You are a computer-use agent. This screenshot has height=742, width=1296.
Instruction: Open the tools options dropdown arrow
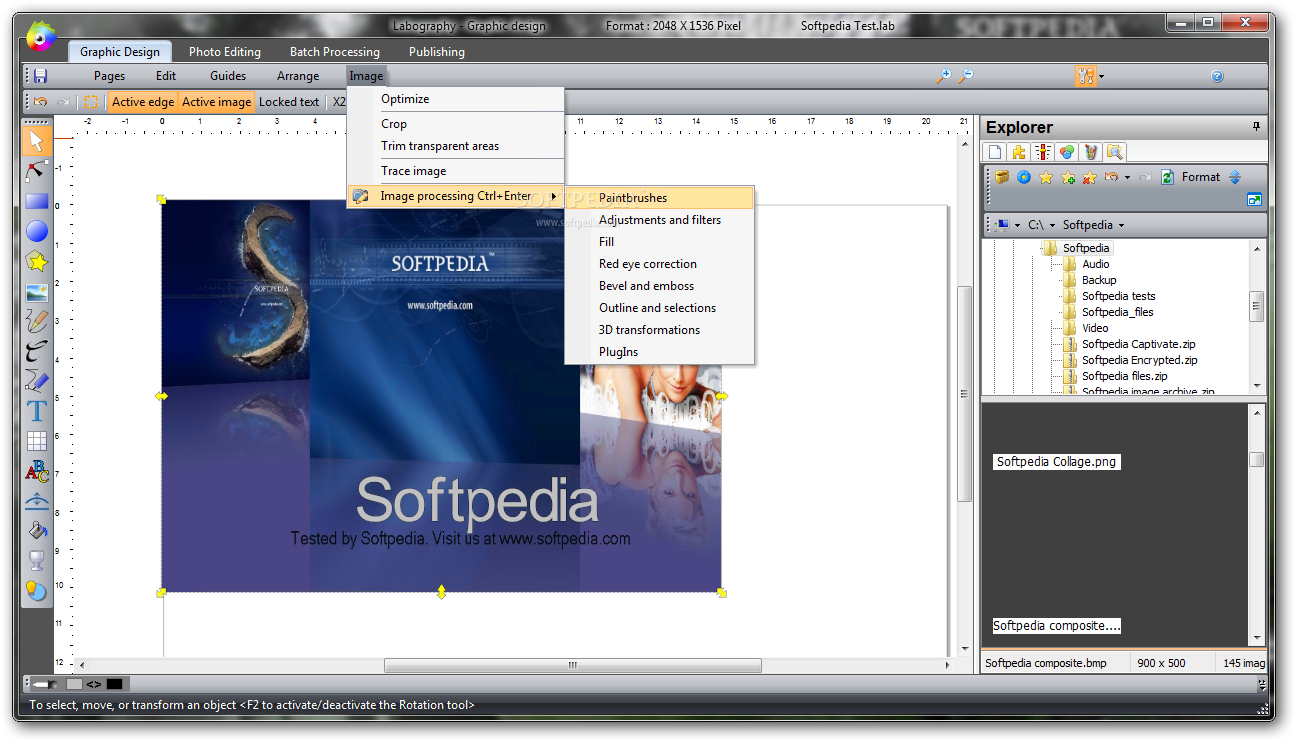pyautogui.click(x=1101, y=76)
